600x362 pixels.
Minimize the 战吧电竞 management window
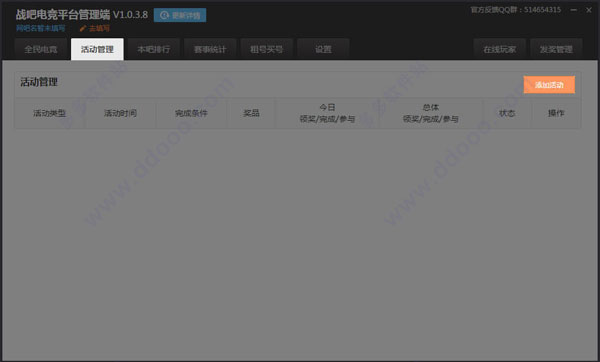[x=573, y=10]
